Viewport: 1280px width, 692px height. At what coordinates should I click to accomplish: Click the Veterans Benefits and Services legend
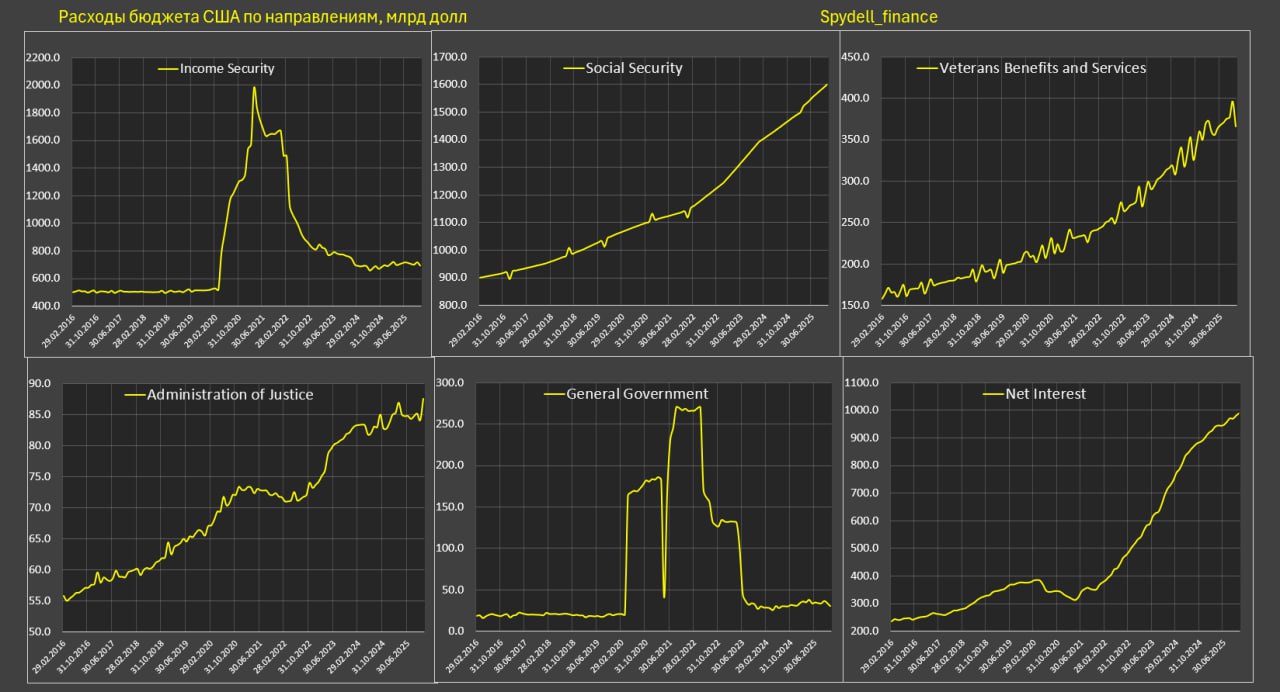(x=1042, y=68)
